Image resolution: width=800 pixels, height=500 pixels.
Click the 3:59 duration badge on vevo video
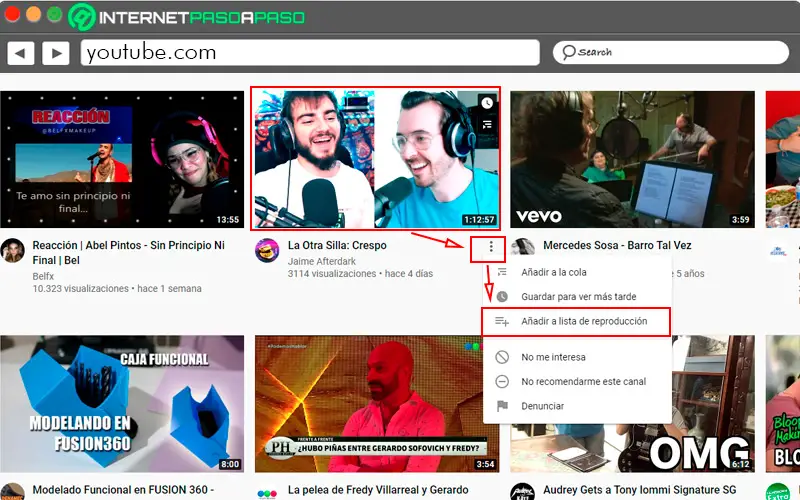pyautogui.click(x=740, y=220)
